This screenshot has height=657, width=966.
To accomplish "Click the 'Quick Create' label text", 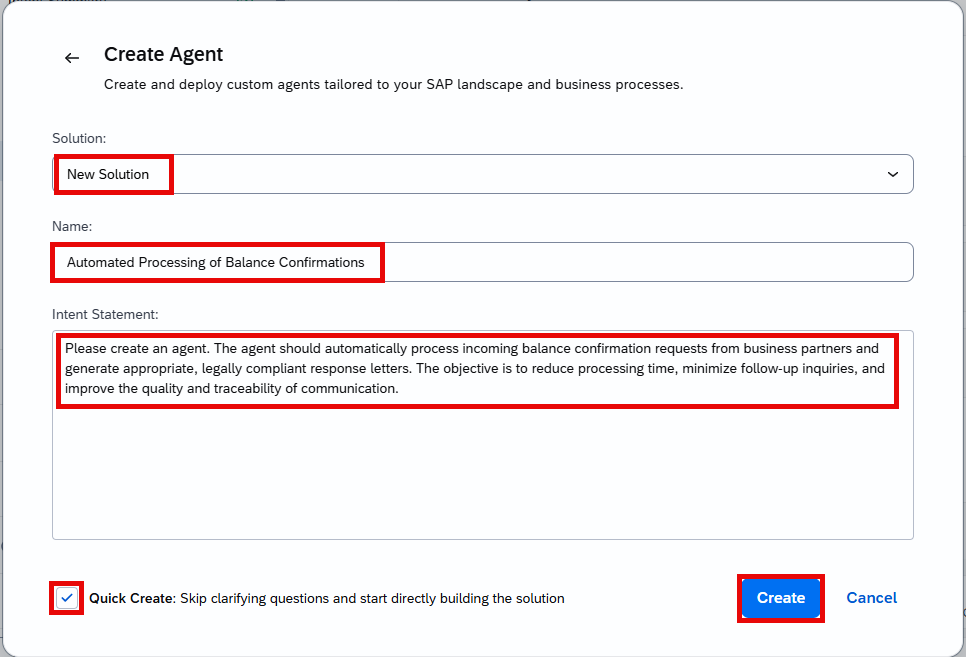I will tap(132, 598).
